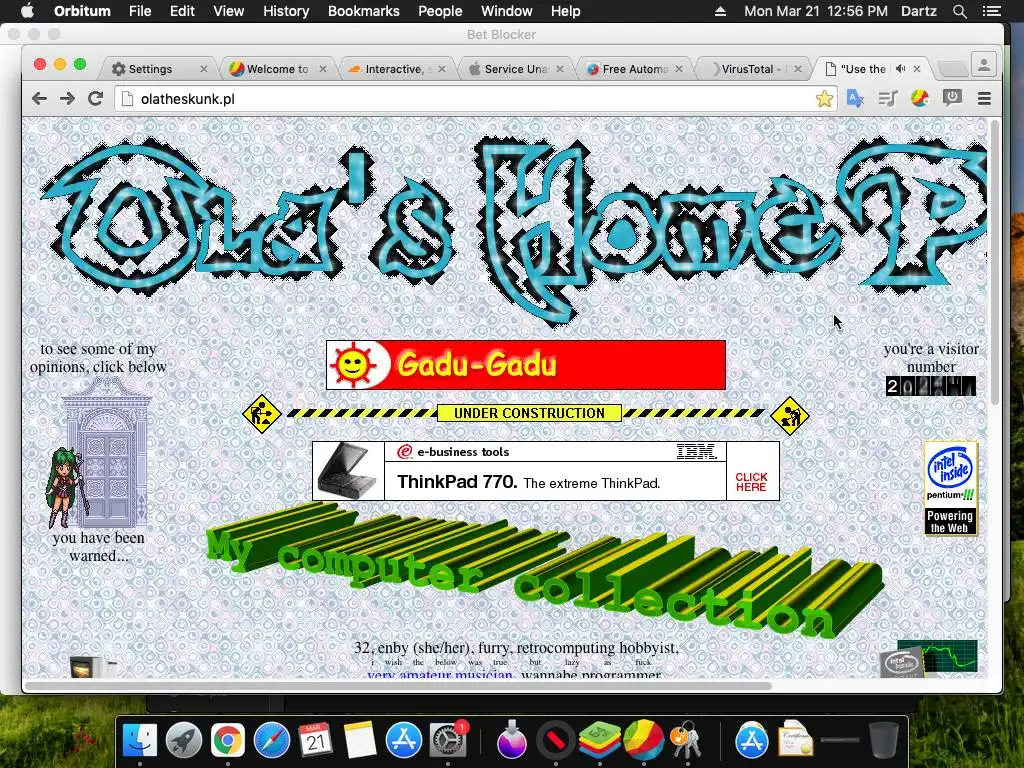Open Finder from the Dock
The width and height of the screenshot is (1024, 768).
click(140, 741)
